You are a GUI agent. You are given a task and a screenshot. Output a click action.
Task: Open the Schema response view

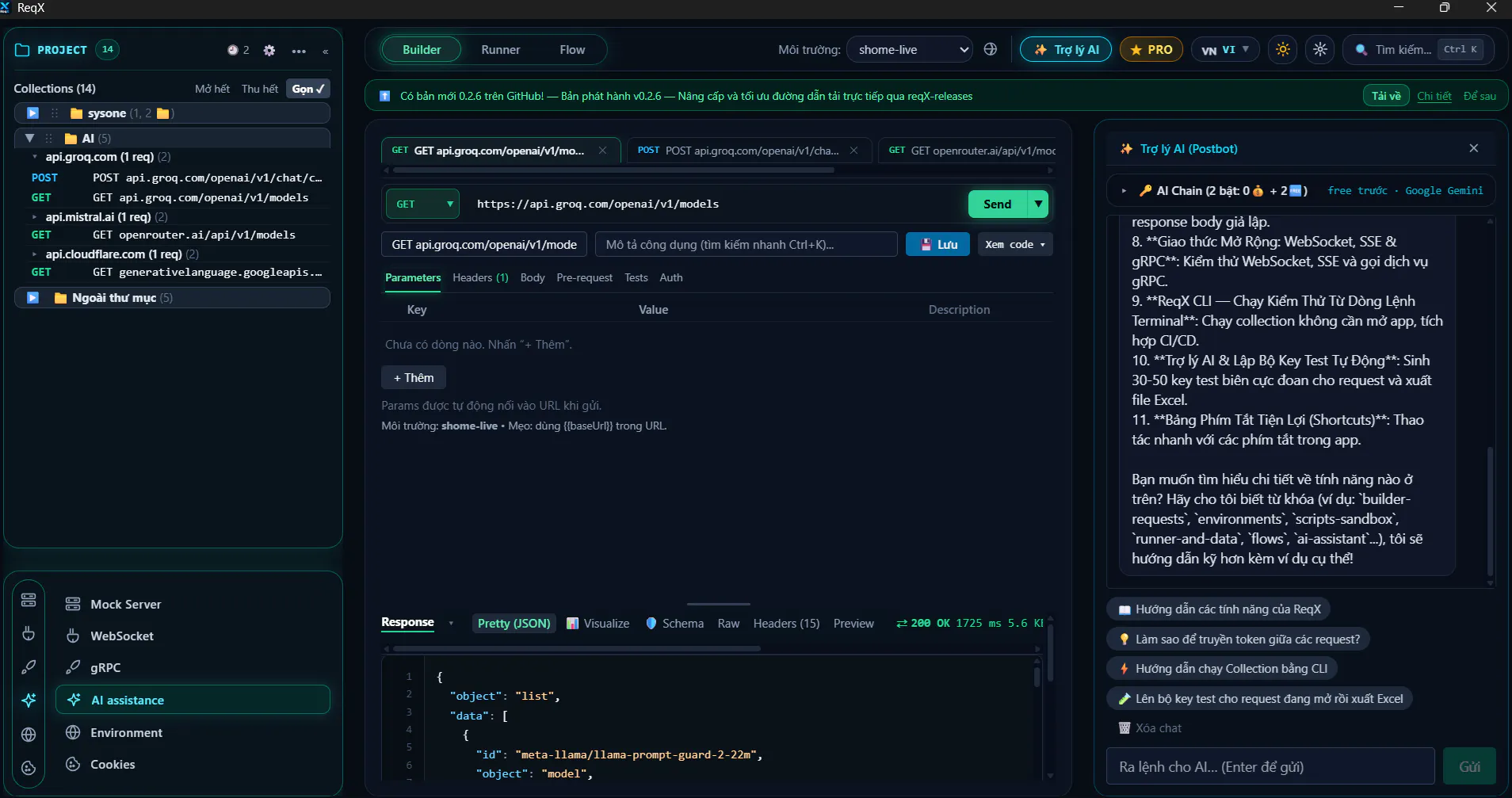[675, 624]
